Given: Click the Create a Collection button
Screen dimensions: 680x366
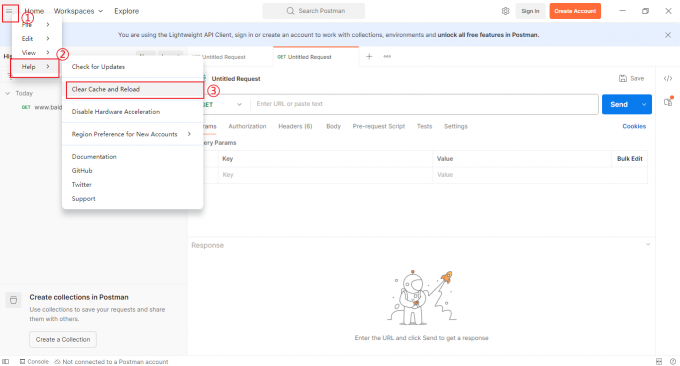Looking at the screenshot, I should [x=63, y=340].
